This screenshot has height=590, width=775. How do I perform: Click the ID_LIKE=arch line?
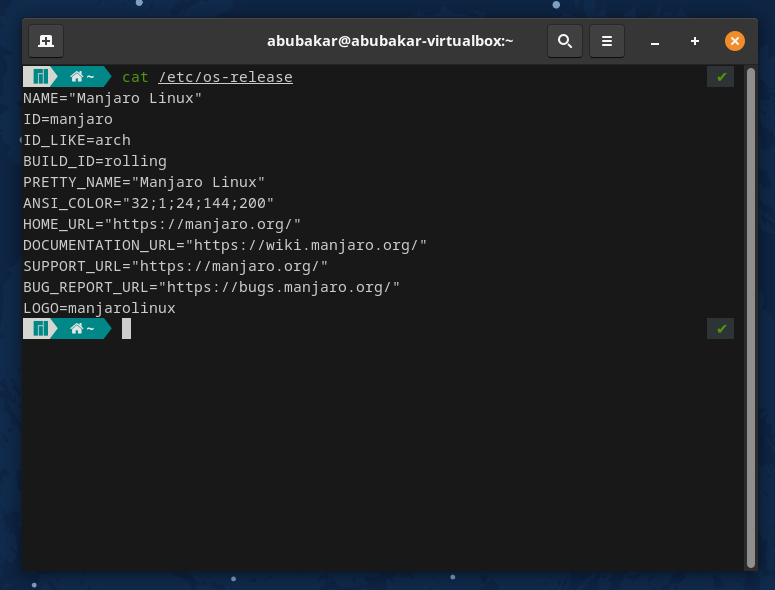[x=77, y=140]
